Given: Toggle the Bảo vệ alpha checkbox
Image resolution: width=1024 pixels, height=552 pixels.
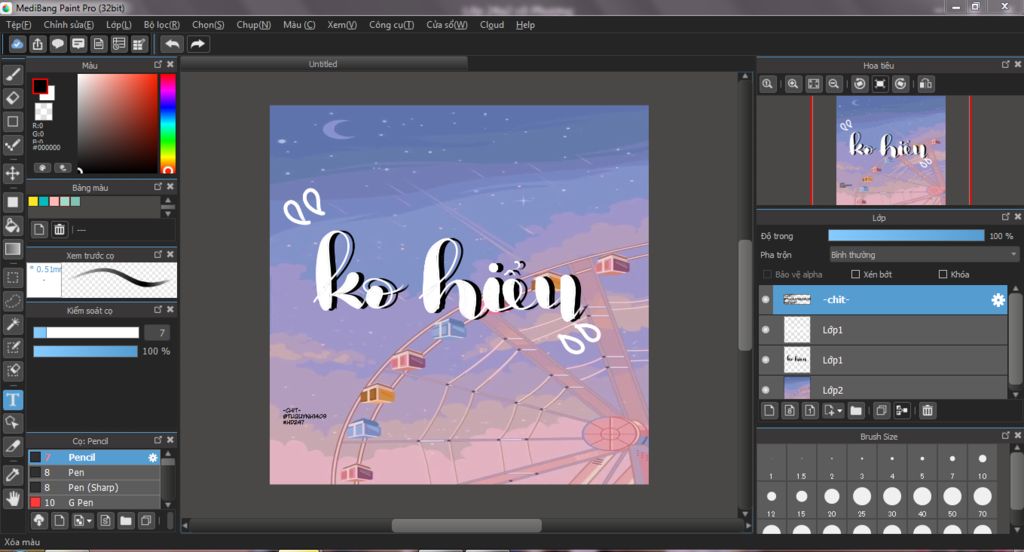Looking at the screenshot, I should 767,274.
